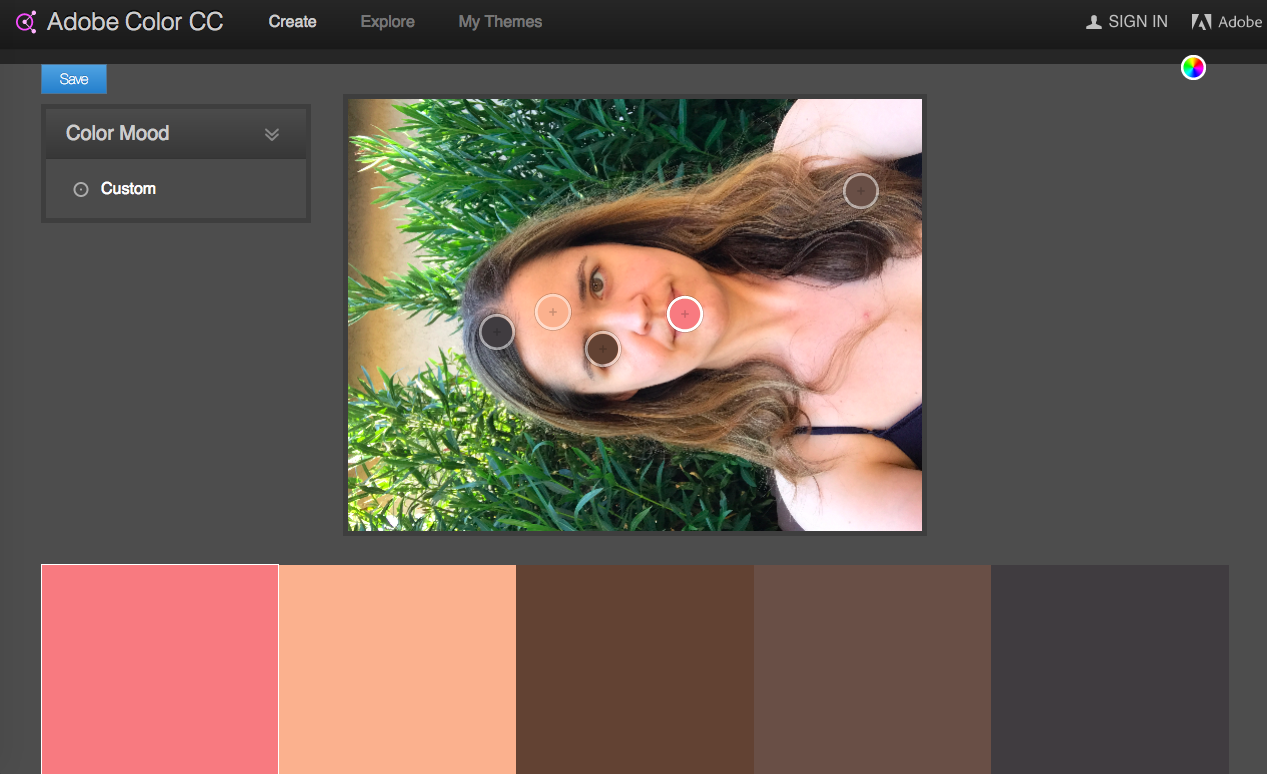Select the pink color picker marker on image
This screenshot has width=1267, height=774.
pyautogui.click(x=685, y=314)
